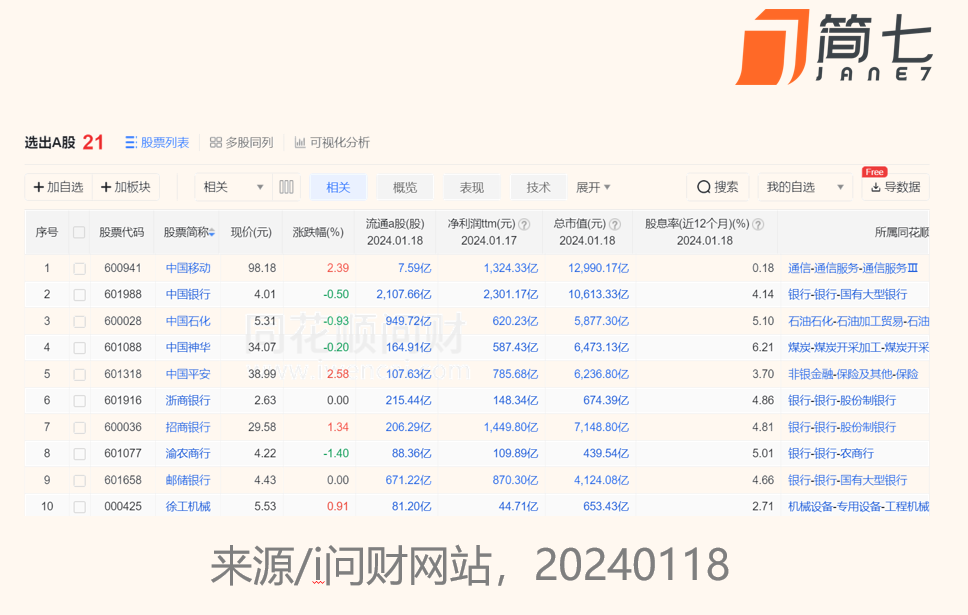Click dividend yield value 6.21
968x615 pixels.
763,348
